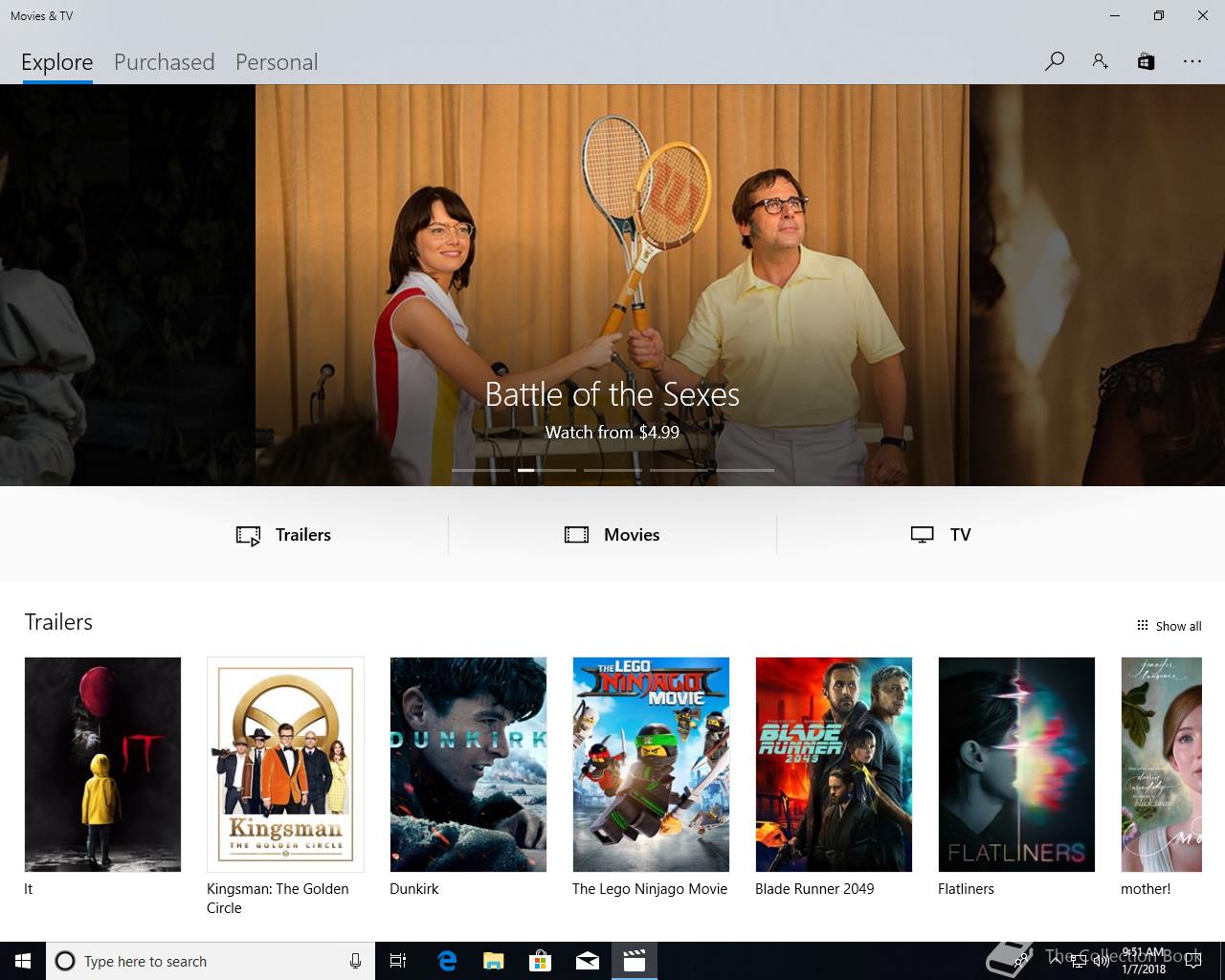Click Movies & TV taskbar icon
This screenshot has height=980, width=1225.
pyautogui.click(x=635, y=961)
